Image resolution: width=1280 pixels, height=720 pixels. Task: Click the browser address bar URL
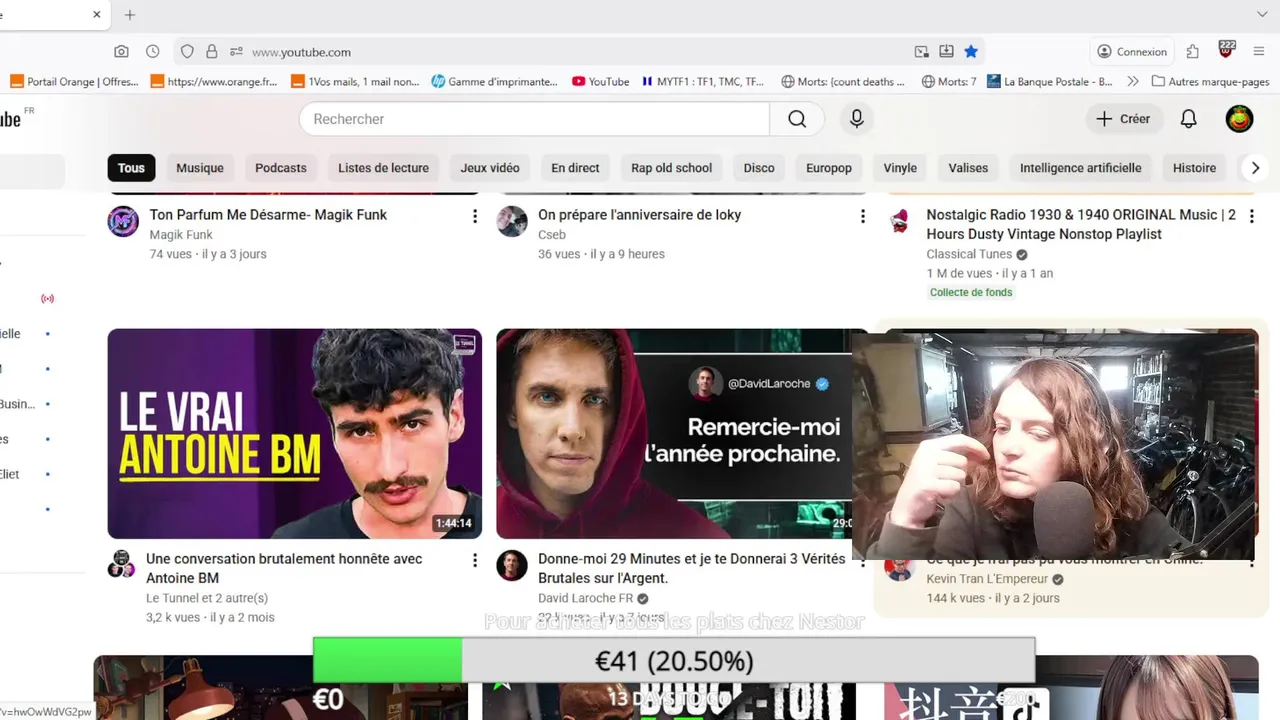301,52
